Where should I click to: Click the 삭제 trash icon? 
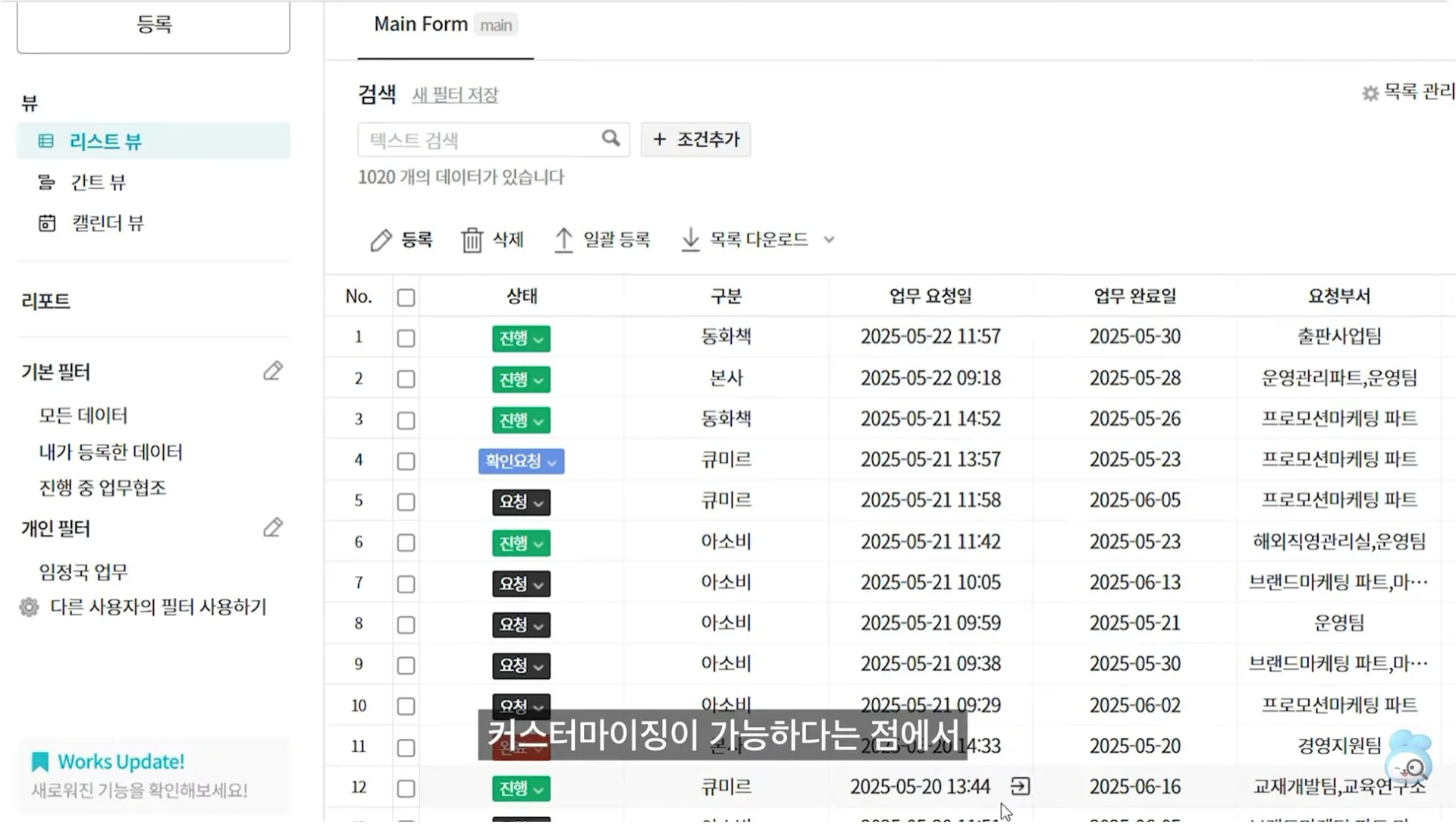click(472, 239)
